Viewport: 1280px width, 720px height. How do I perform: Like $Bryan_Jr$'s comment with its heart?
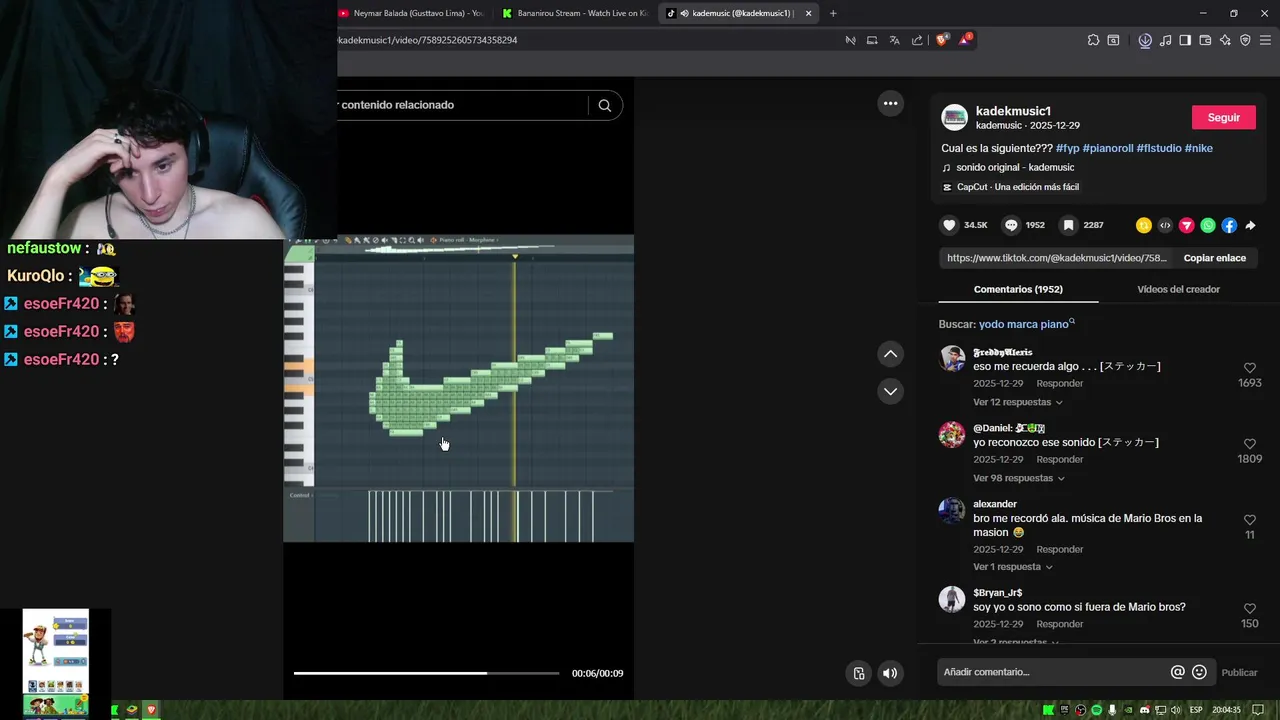[1249, 609]
